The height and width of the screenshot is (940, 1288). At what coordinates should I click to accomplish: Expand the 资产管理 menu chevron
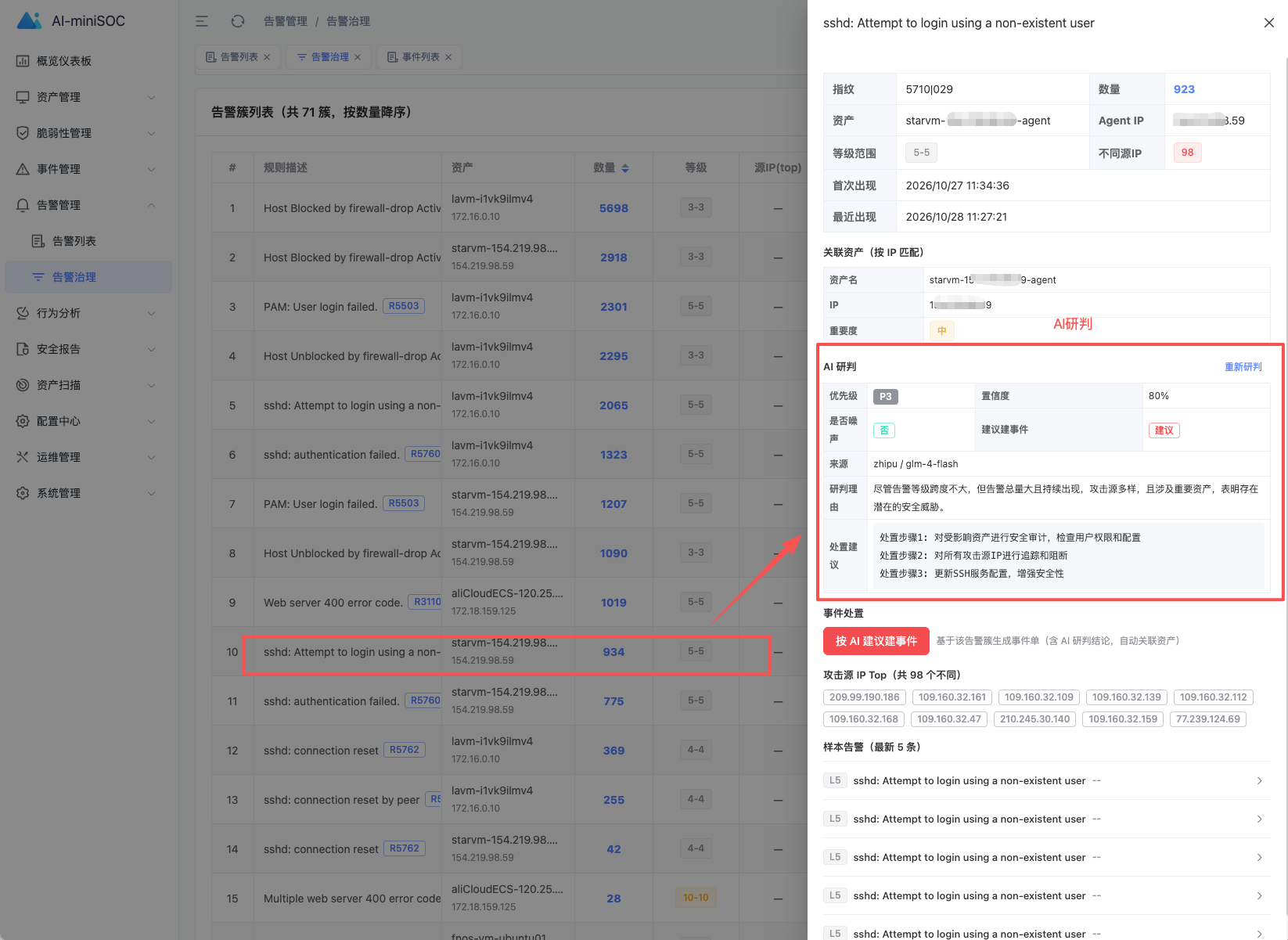click(152, 97)
